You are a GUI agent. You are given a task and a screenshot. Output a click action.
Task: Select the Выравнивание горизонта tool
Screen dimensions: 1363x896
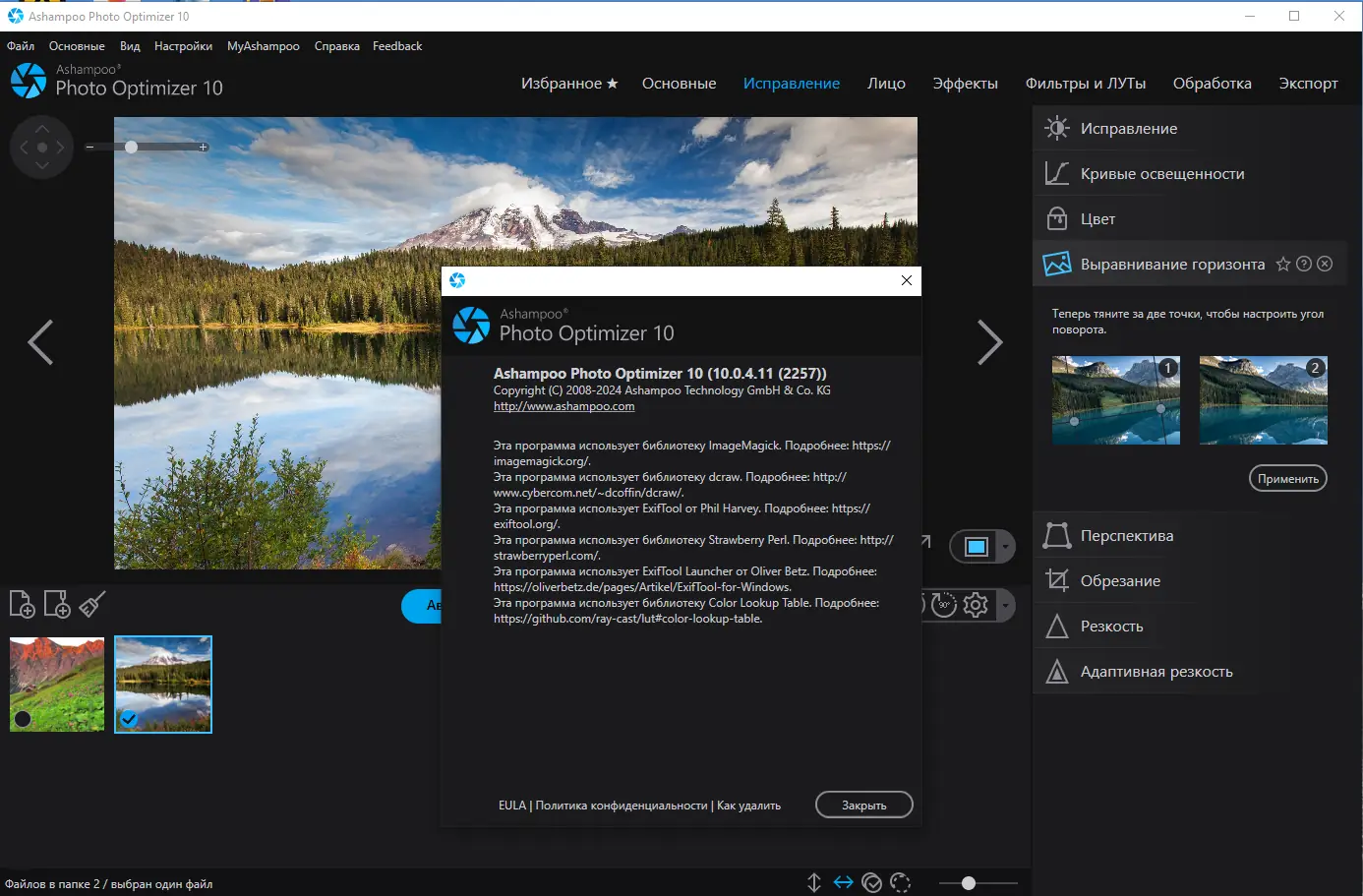1172,265
